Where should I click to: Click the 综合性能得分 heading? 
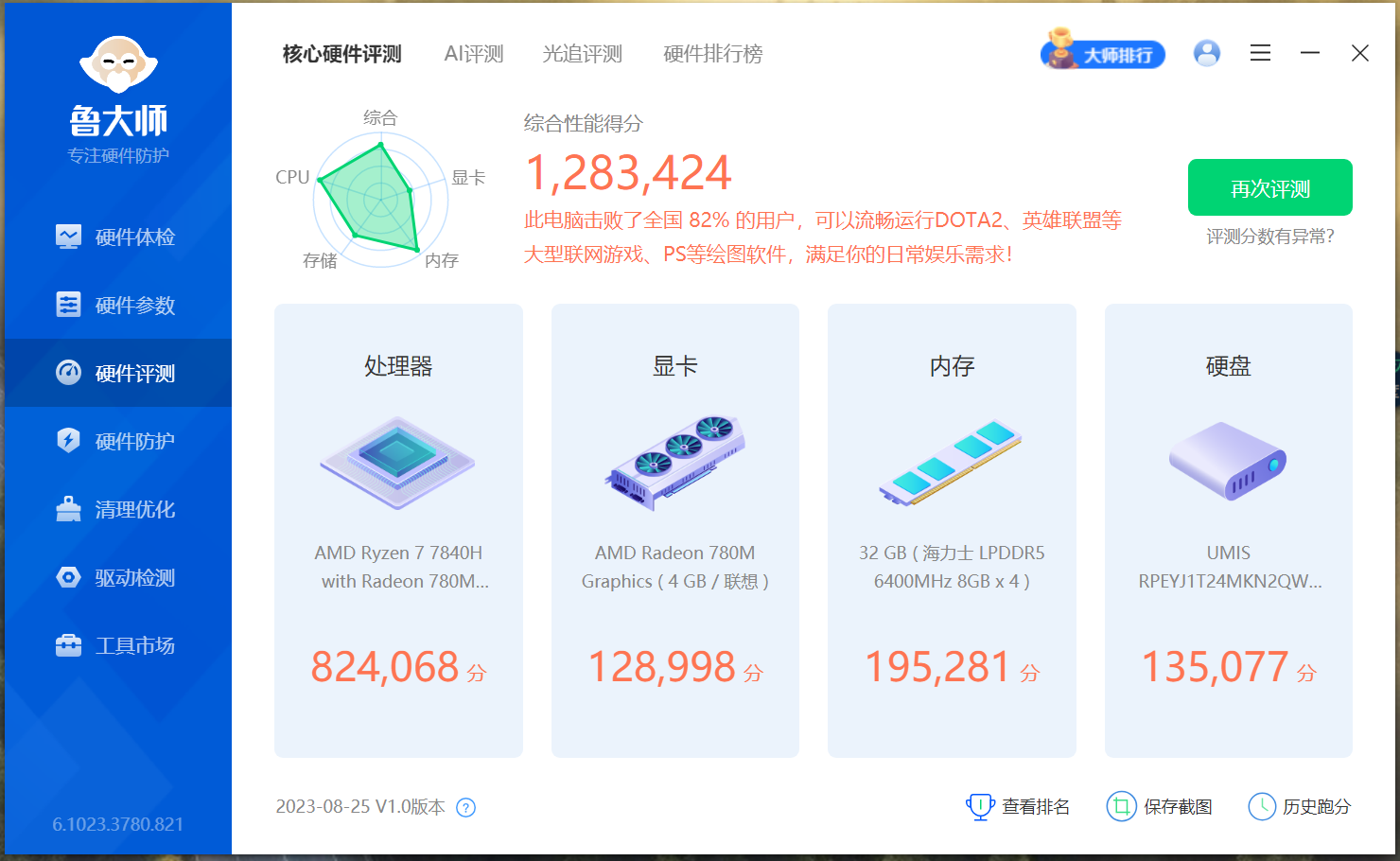pos(584,123)
